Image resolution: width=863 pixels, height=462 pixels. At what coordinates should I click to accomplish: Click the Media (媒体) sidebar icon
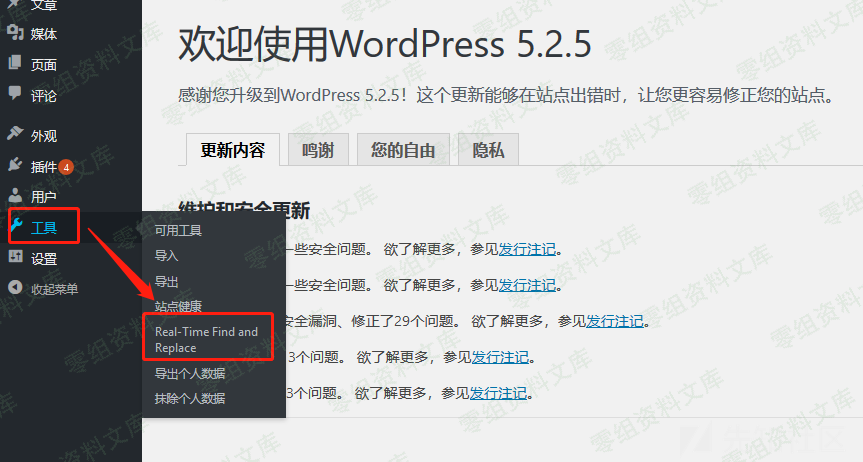tap(15, 33)
